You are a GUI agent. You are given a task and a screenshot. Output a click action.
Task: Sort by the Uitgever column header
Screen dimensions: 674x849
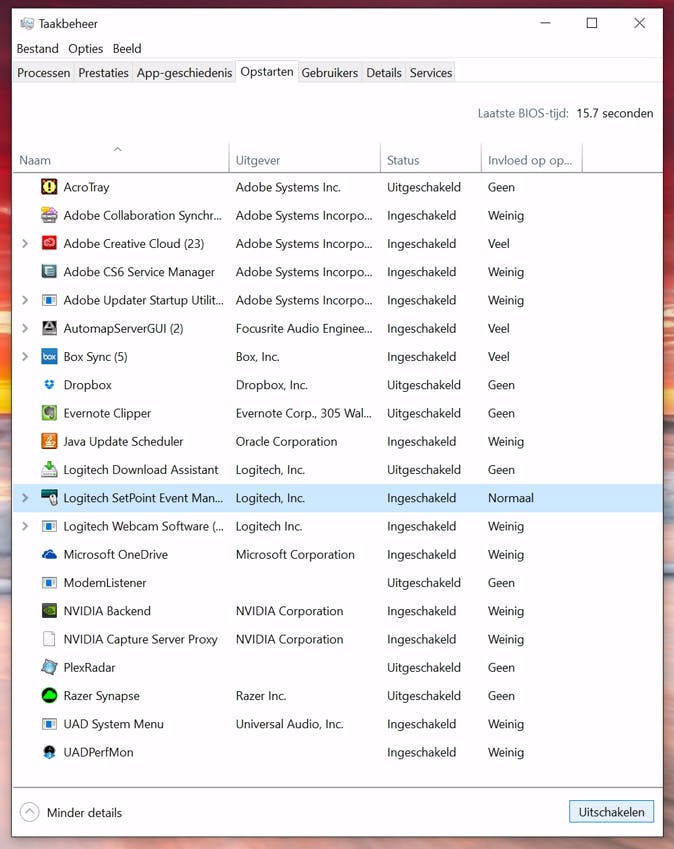tap(305, 157)
